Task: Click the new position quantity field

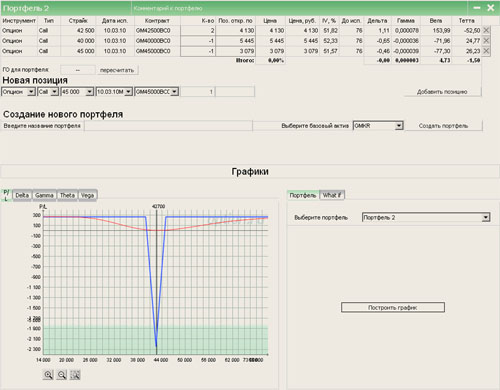Action: click(198, 92)
